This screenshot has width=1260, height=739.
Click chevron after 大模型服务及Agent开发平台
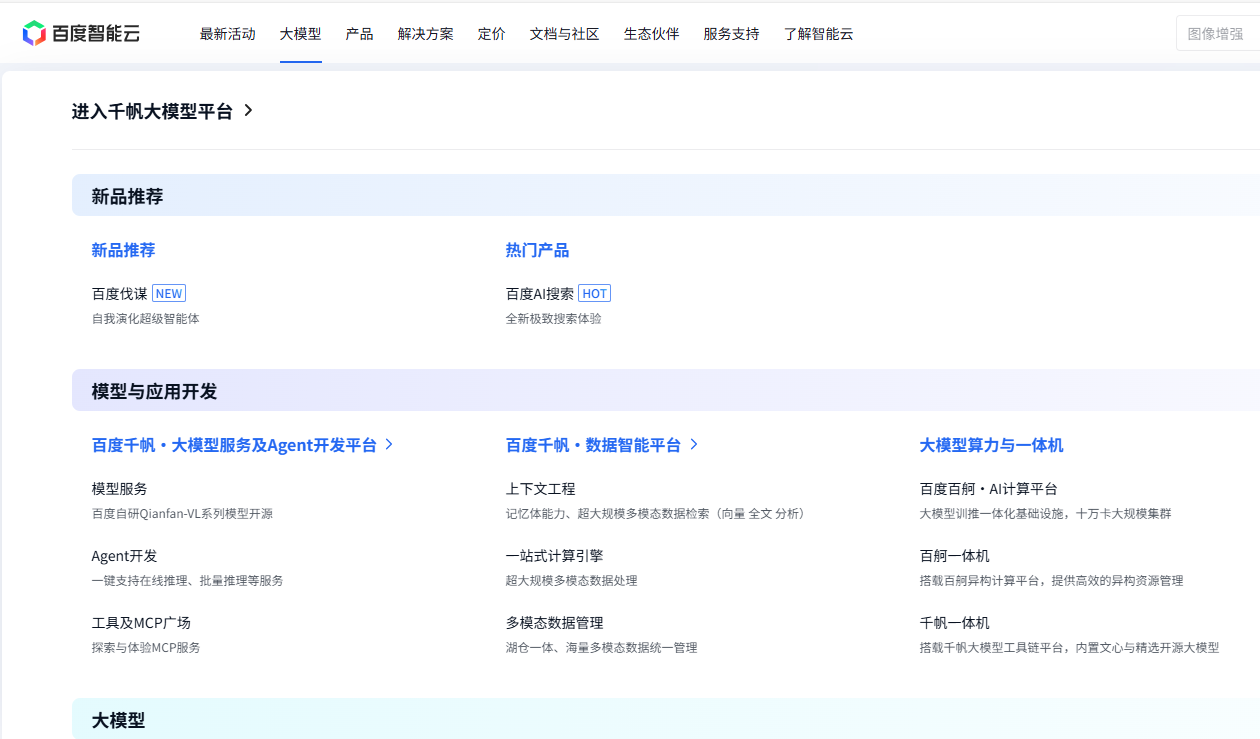(x=389, y=444)
